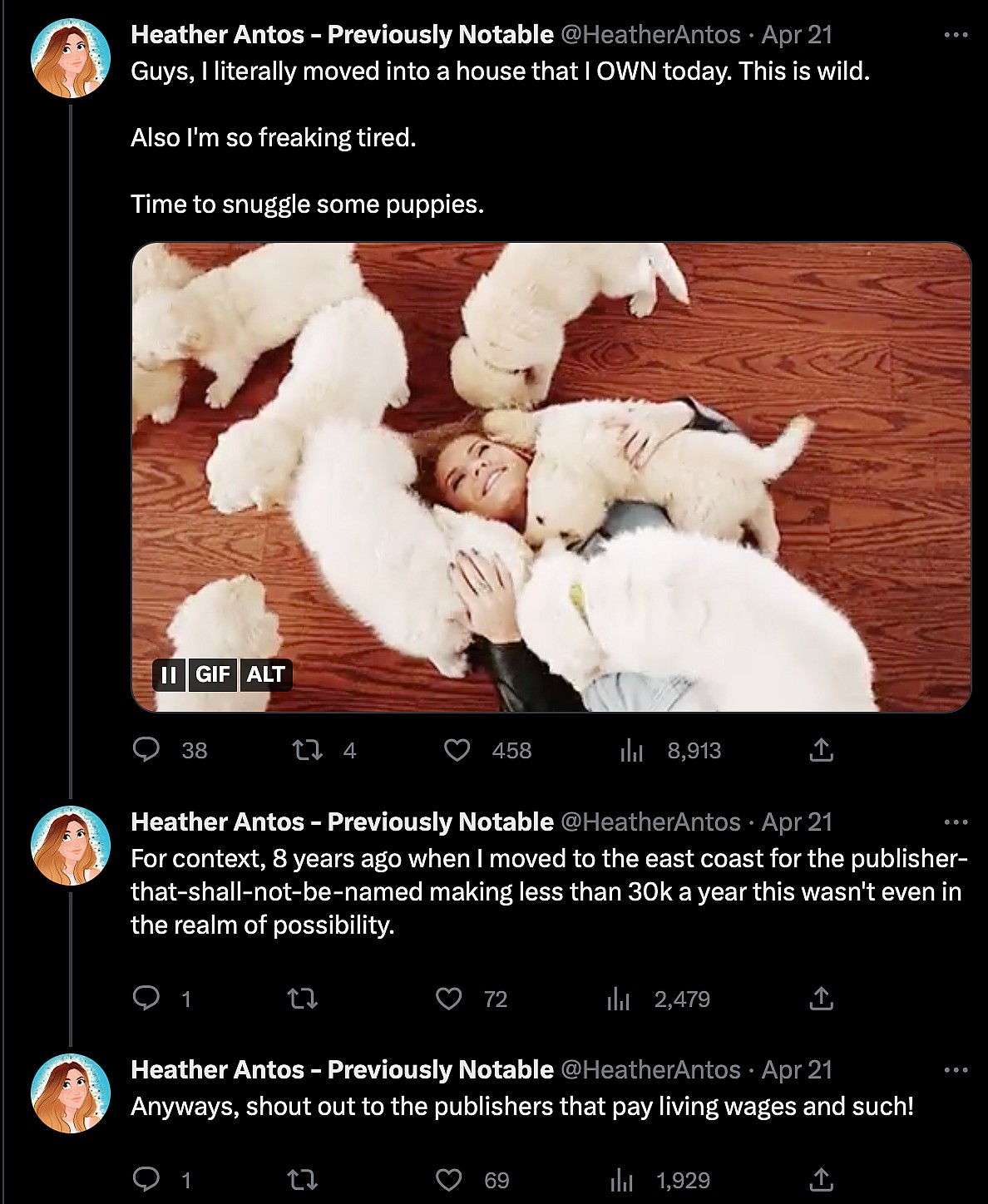Image resolution: width=988 pixels, height=1204 pixels.
Task: Like the tweet with 72 likes
Action: point(450,999)
